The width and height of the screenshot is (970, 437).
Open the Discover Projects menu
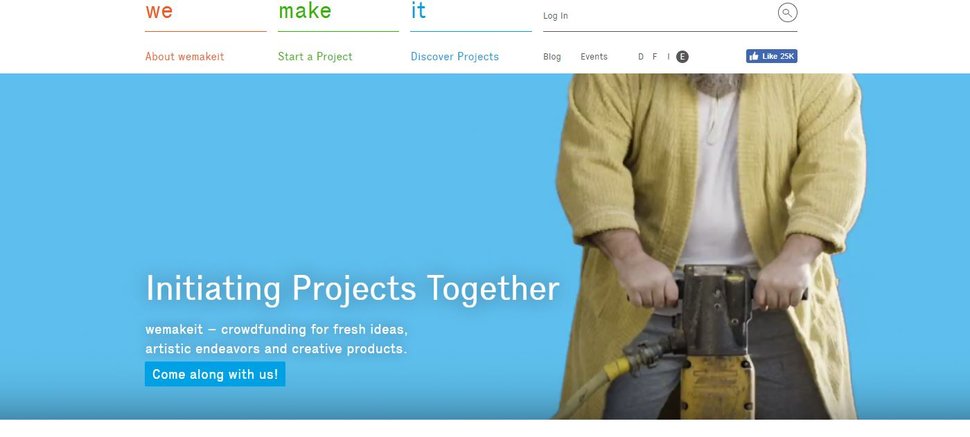pos(455,56)
